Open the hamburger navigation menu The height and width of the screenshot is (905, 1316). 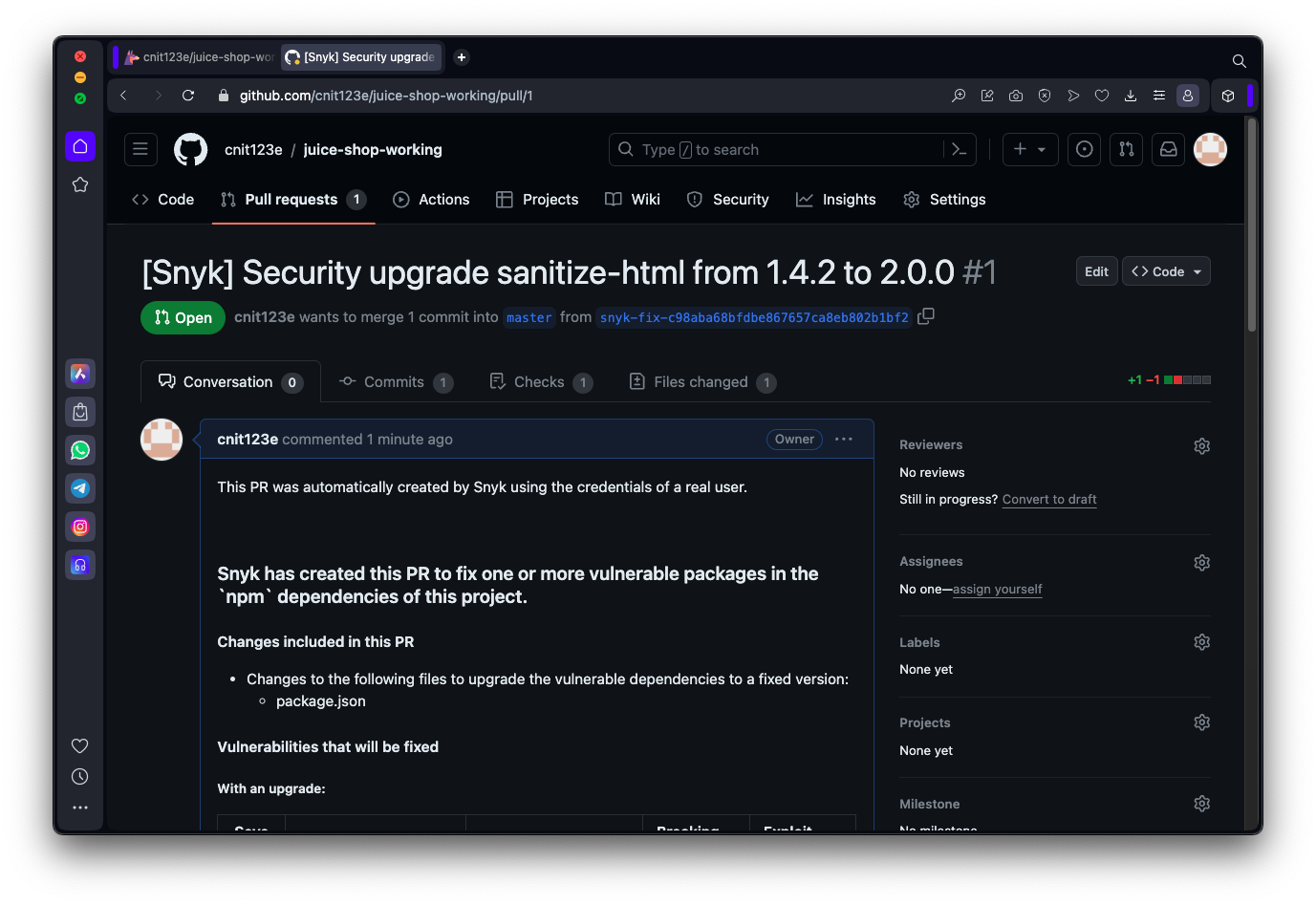click(140, 149)
